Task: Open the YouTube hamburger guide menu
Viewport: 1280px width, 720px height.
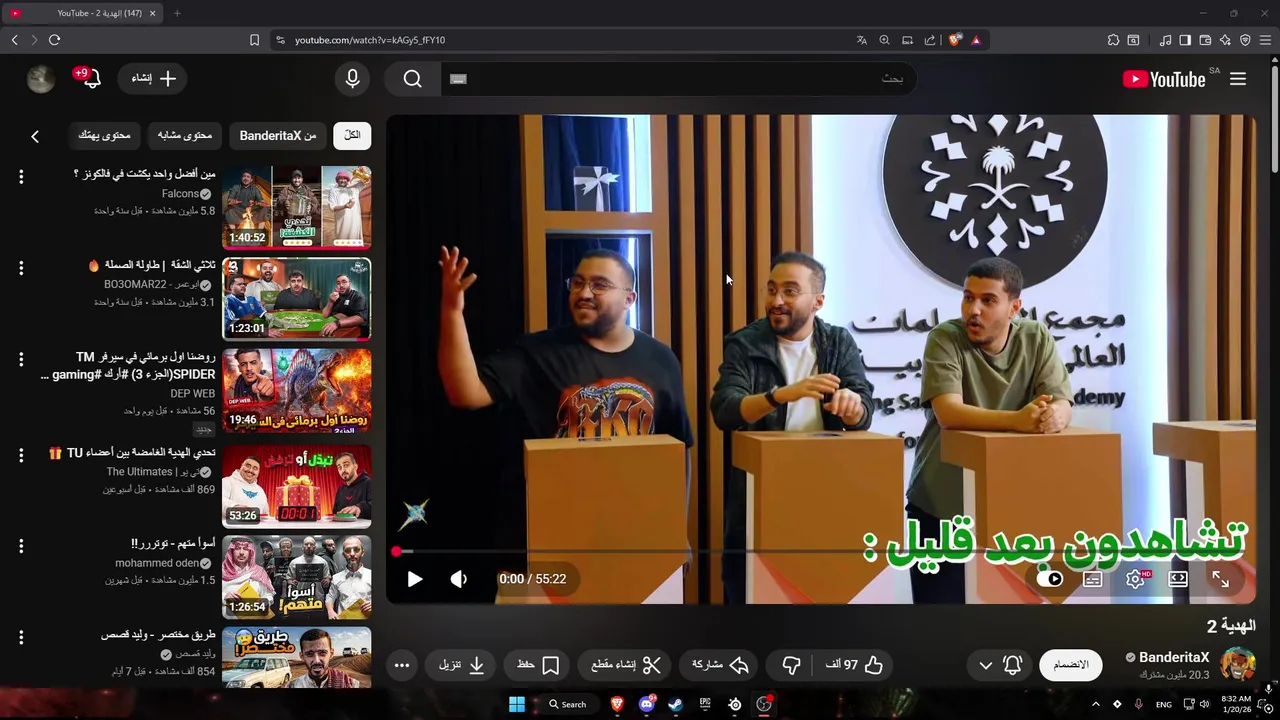Action: click(1238, 79)
